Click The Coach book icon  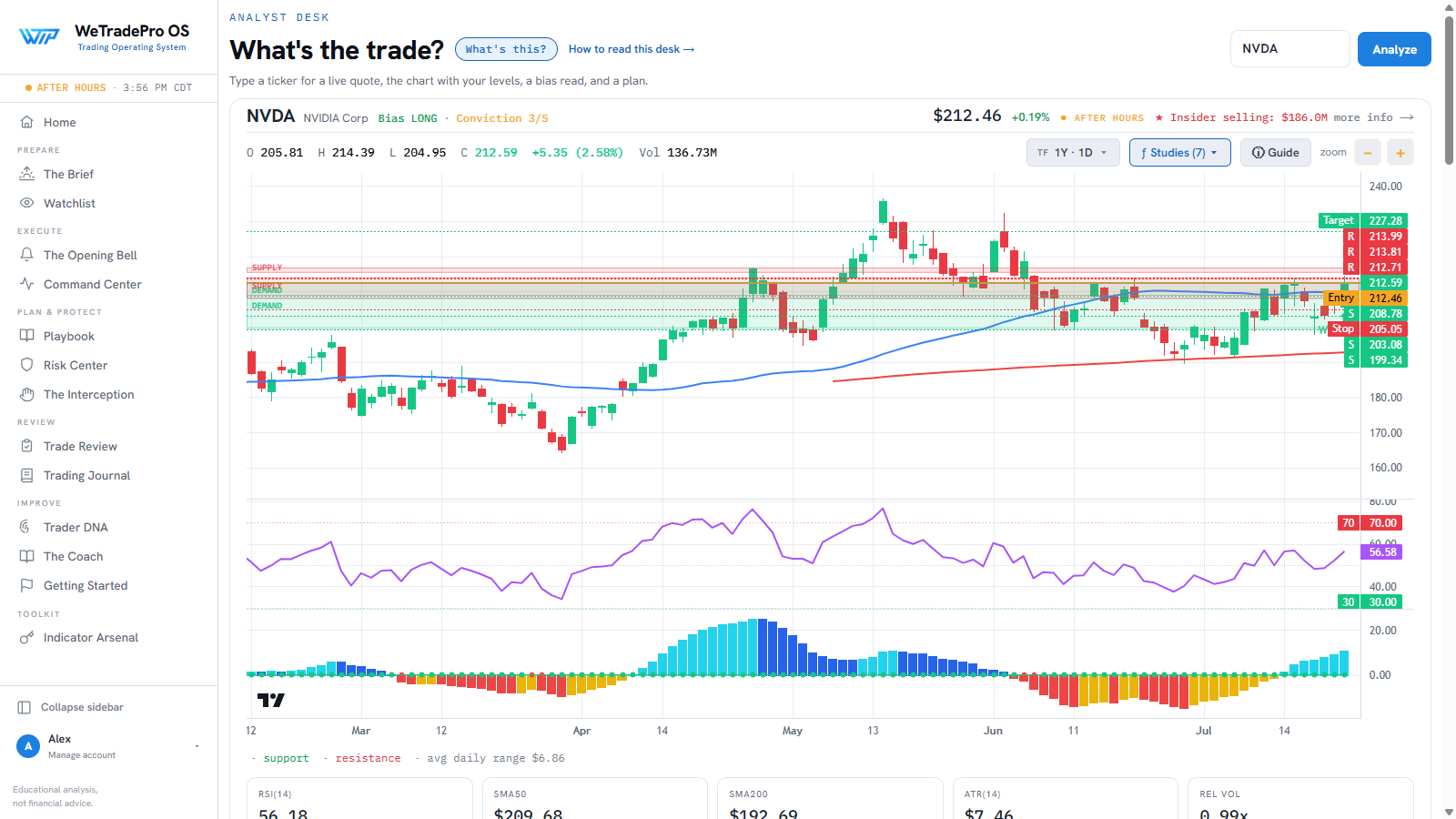tap(27, 556)
